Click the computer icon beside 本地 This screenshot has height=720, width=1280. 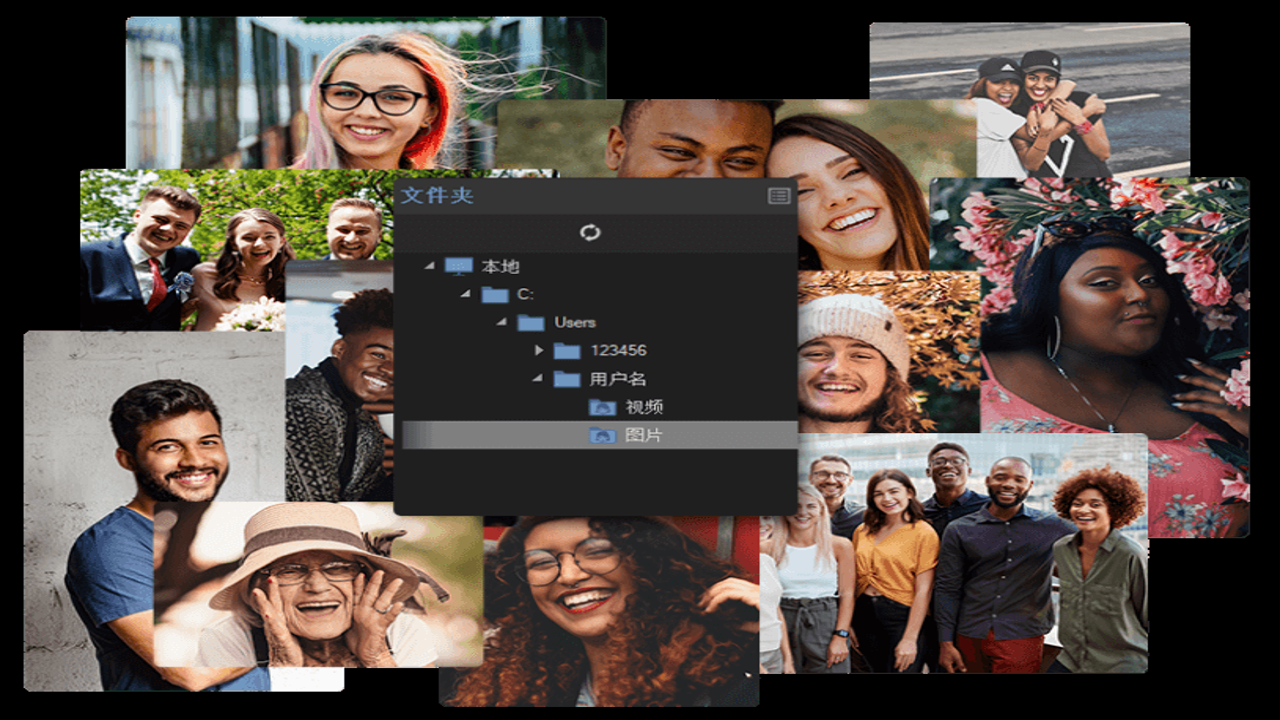pyautogui.click(x=459, y=266)
